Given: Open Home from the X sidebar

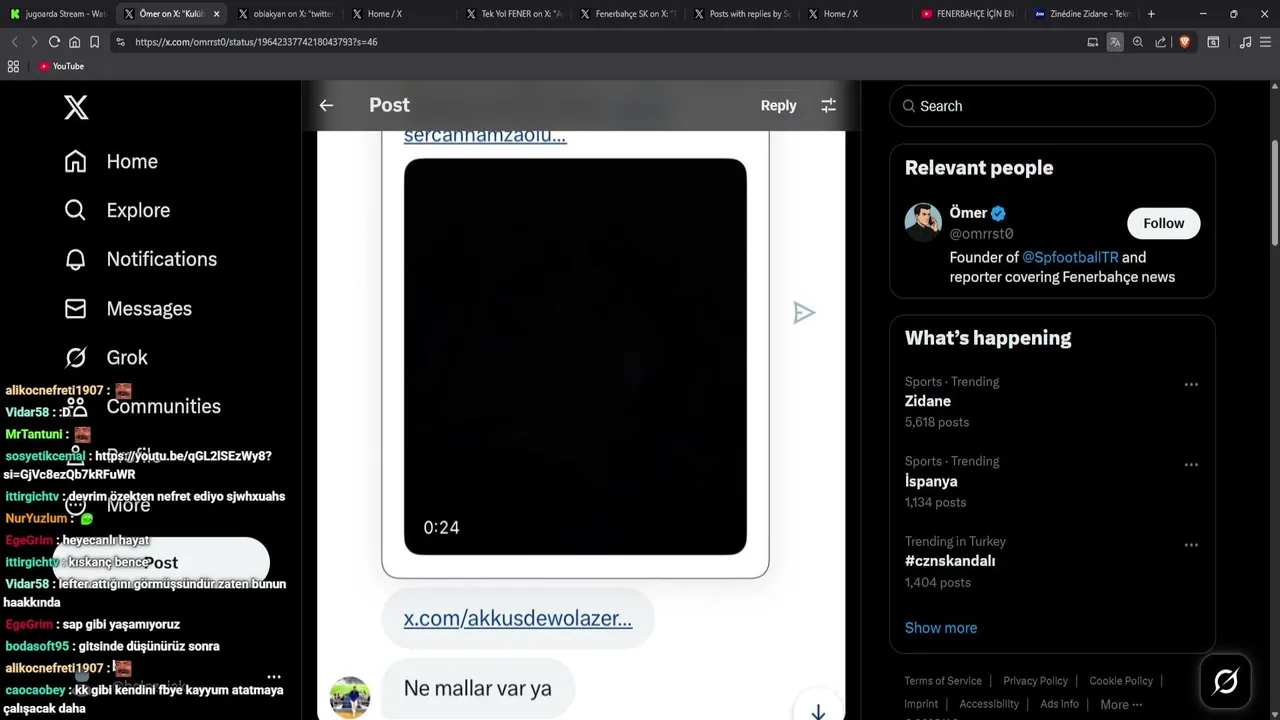Looking at the screenshot, I should click(111, 161).
